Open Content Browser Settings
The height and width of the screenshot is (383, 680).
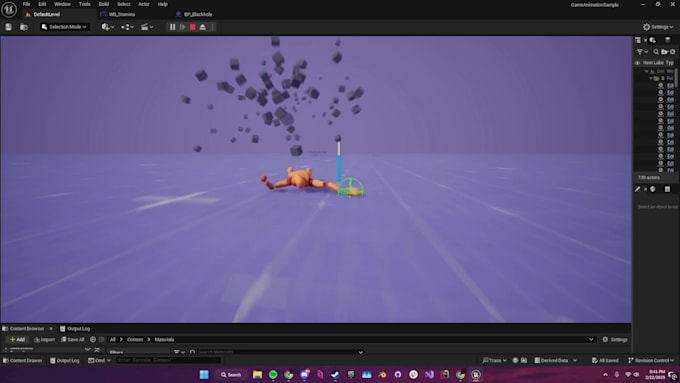pos(615,340)
